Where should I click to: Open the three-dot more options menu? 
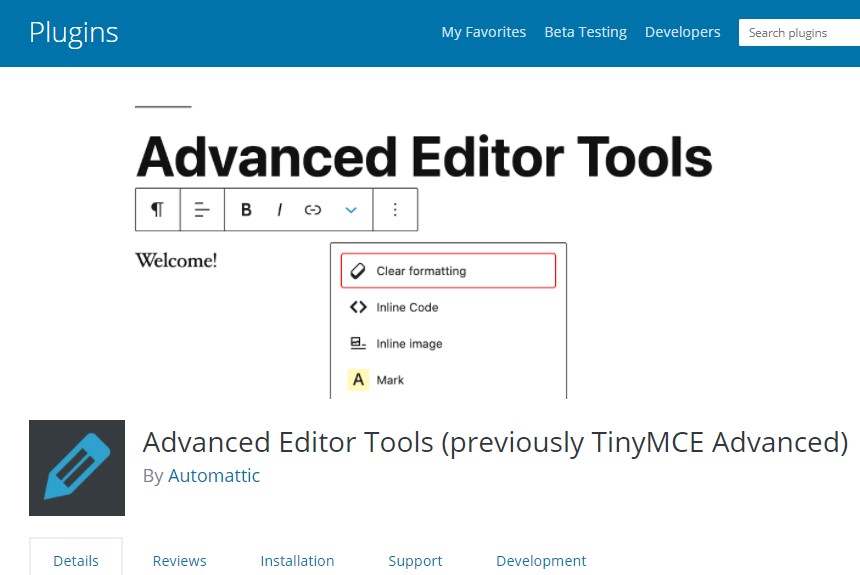click(x=395, y=209)
